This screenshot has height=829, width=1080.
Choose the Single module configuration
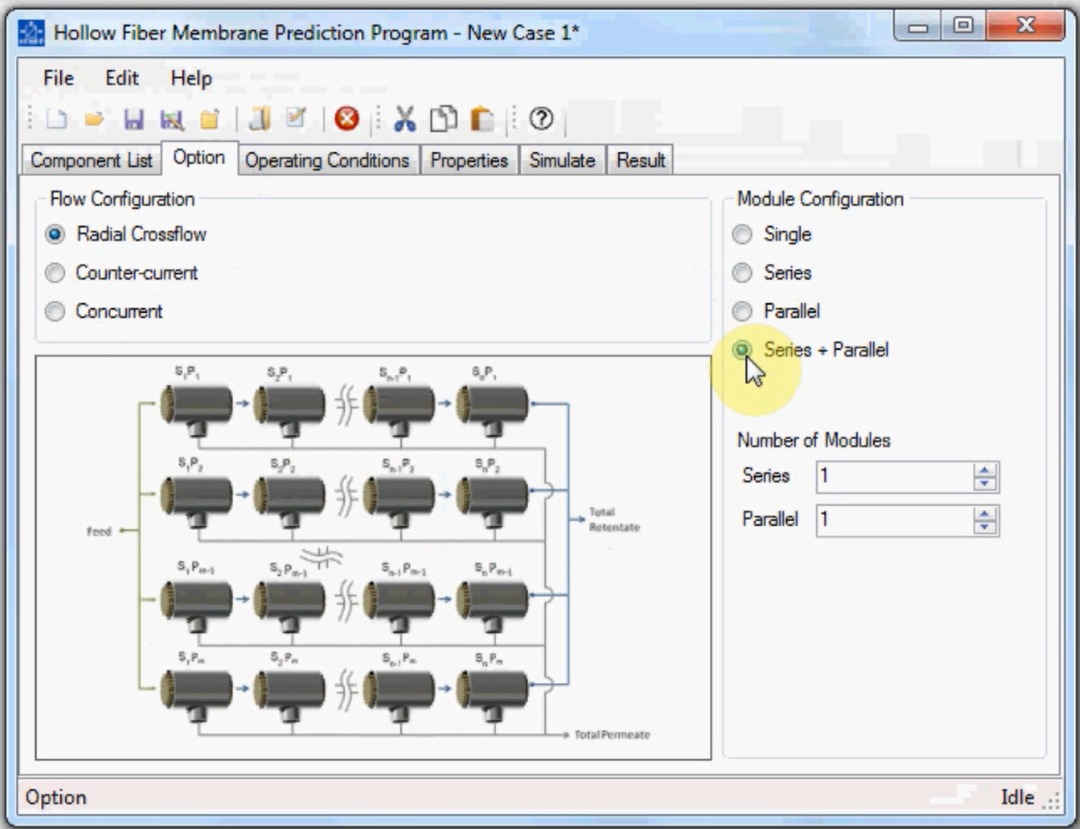(x=742, y=235)
